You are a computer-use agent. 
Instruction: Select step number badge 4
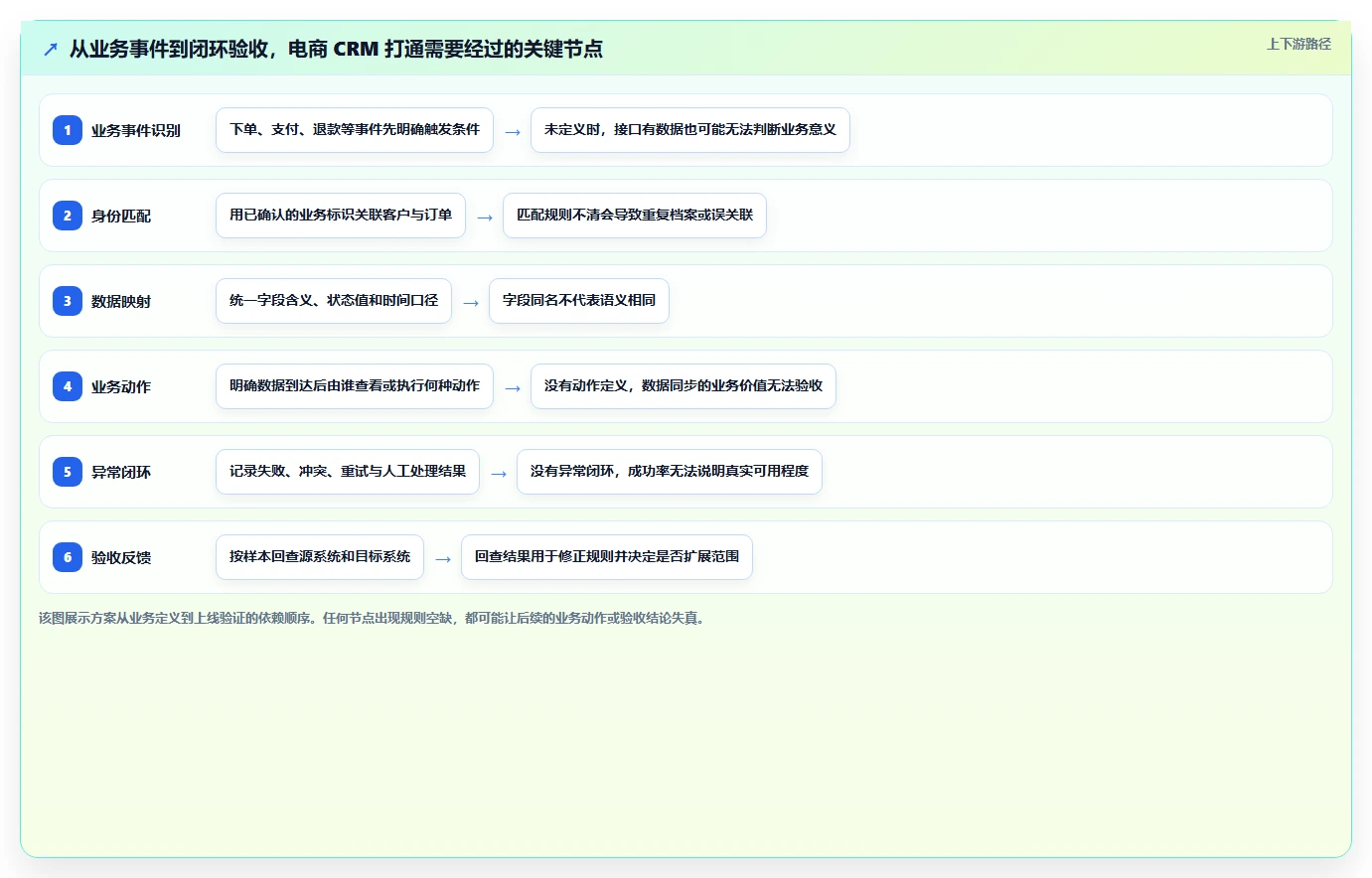click(68, 386)
